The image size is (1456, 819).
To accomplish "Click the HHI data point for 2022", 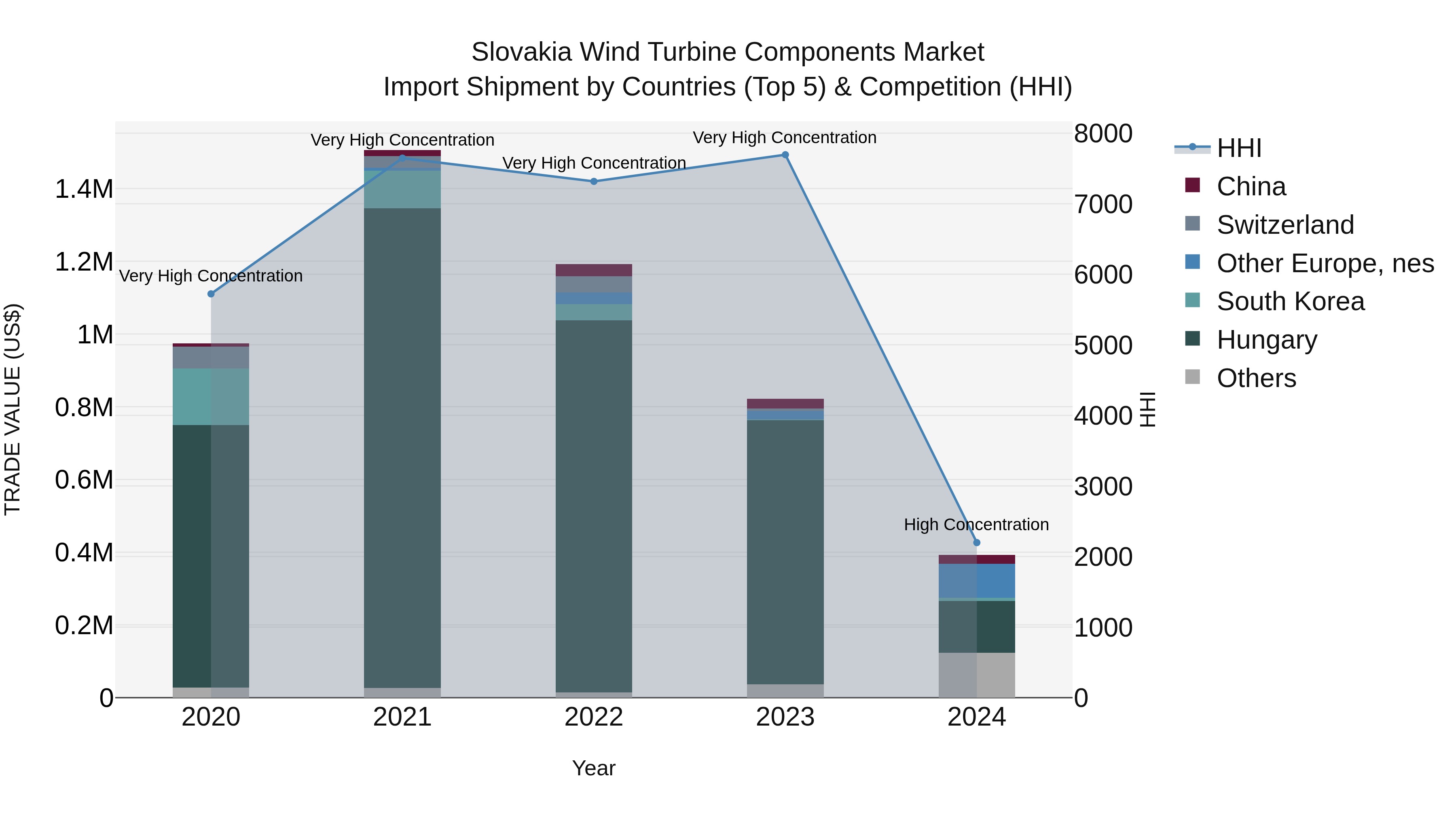I will [593, 182].
